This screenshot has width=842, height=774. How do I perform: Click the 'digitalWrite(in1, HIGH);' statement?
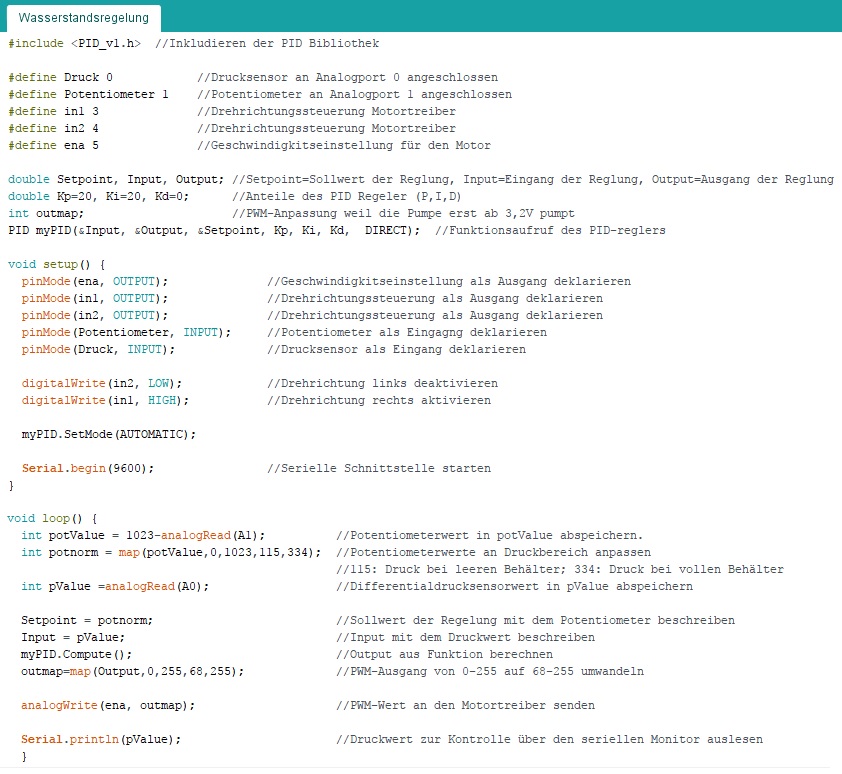point(105,400)
